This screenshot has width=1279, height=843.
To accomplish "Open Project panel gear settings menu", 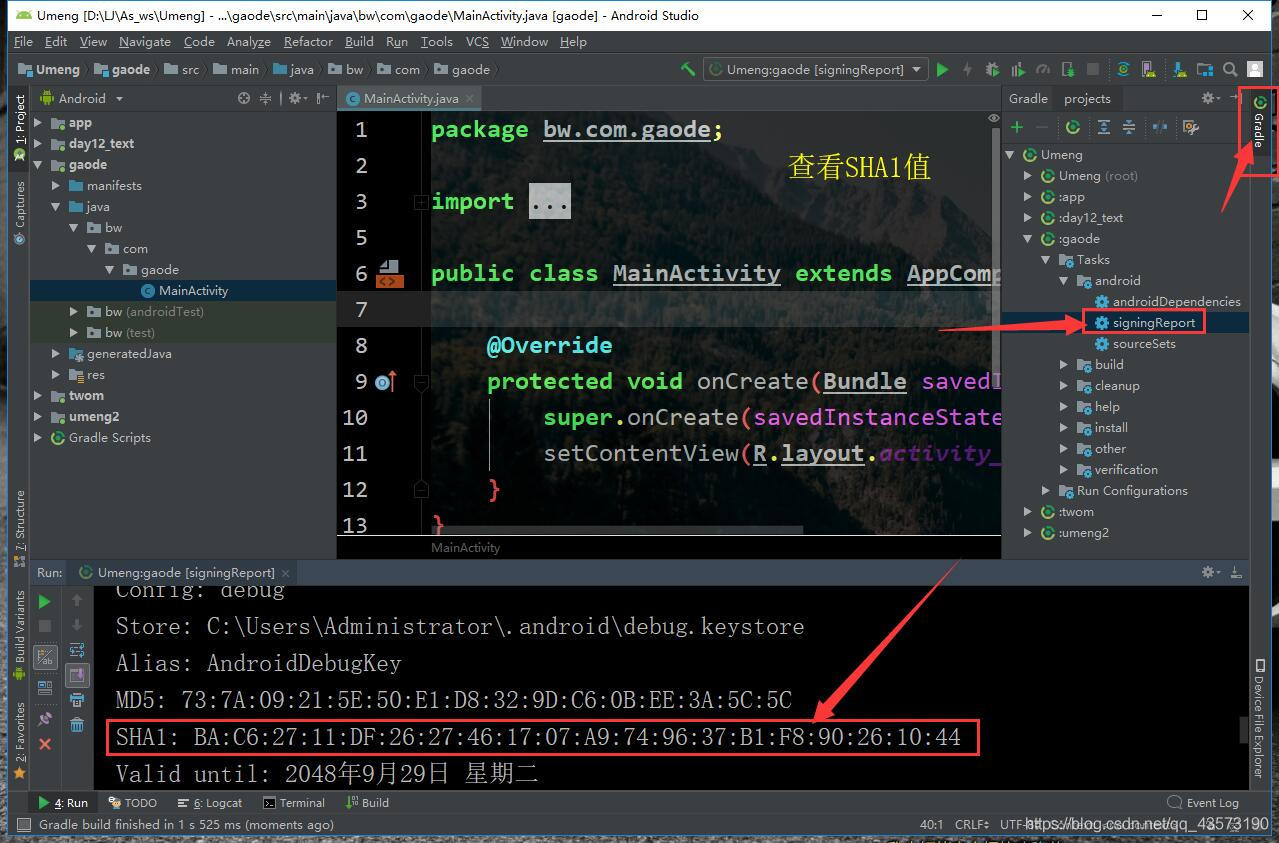I will 297,98.
